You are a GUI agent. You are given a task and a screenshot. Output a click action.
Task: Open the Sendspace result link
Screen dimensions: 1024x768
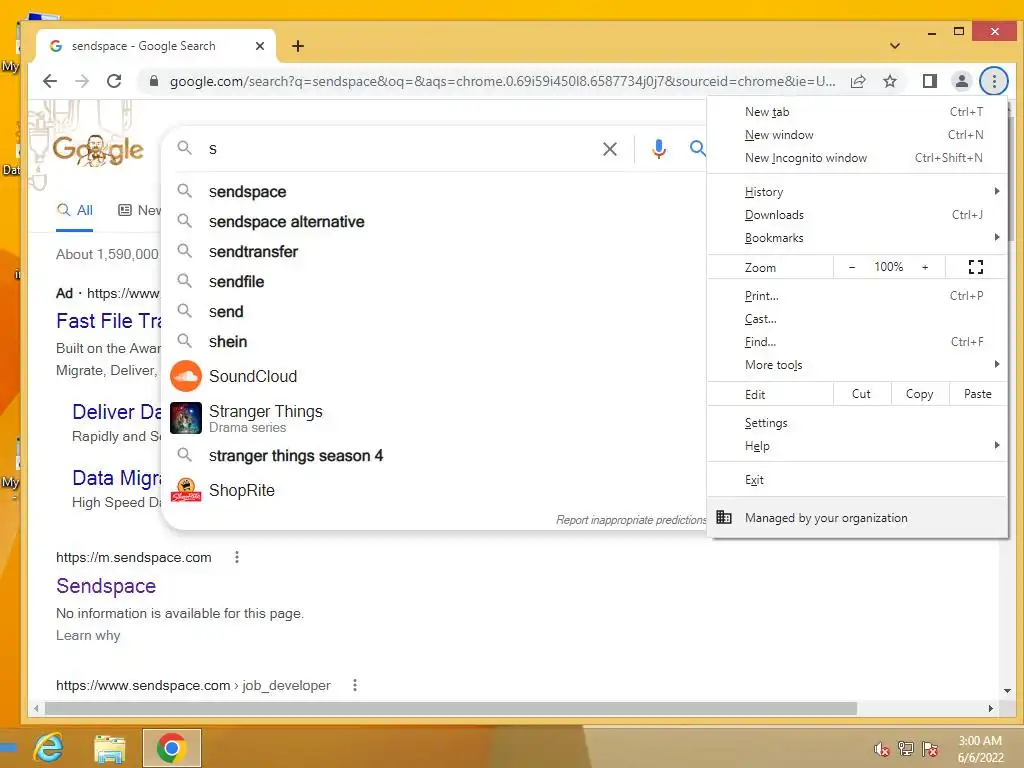pyautogui.click(x=106, y=586)
